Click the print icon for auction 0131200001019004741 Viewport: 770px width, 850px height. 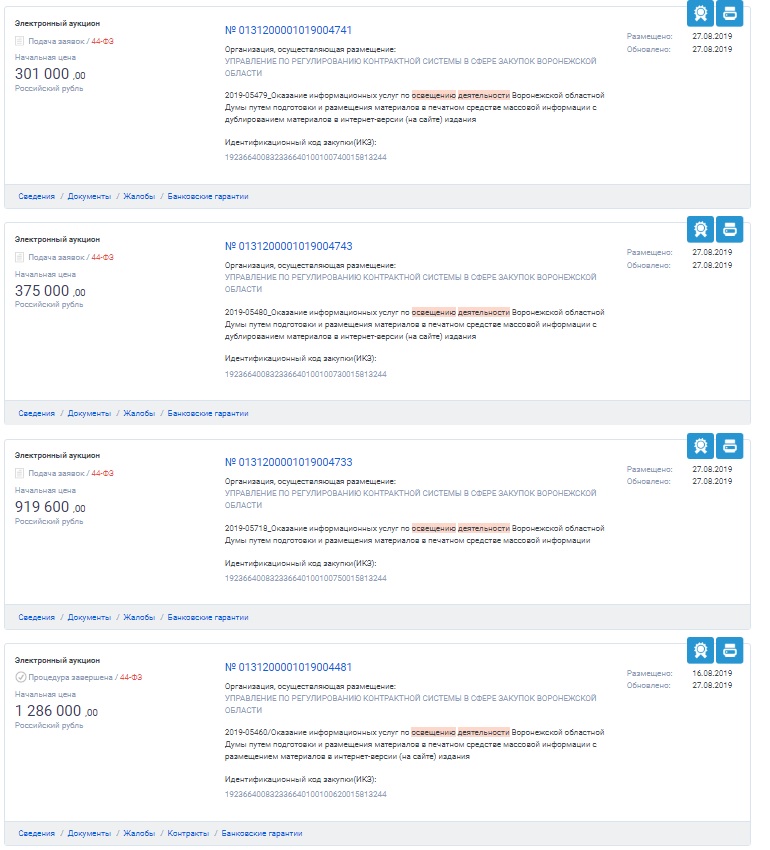pyautogui.click(x=729, y=13)
